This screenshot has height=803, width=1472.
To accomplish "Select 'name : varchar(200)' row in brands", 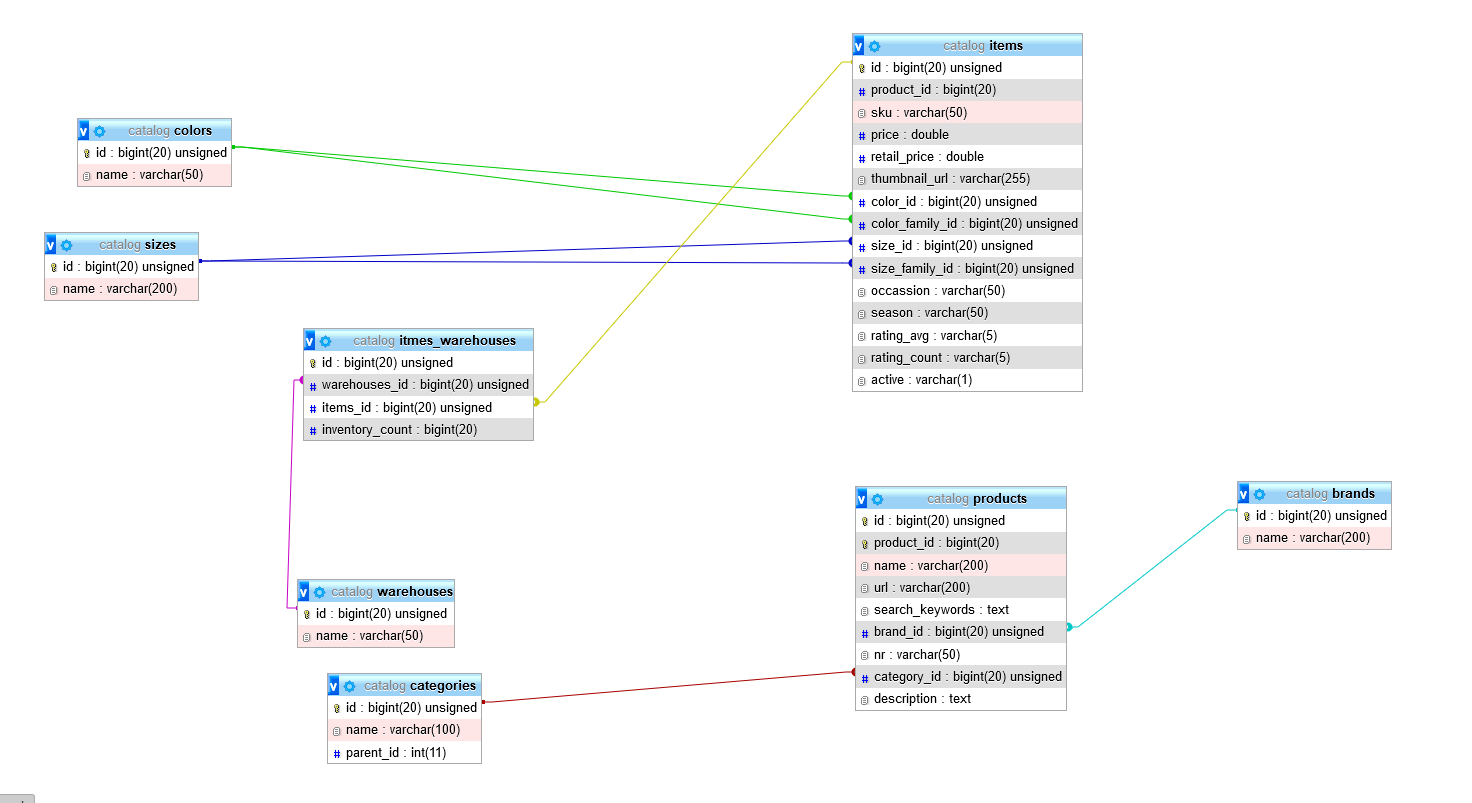I will [x=1314, y=538].
